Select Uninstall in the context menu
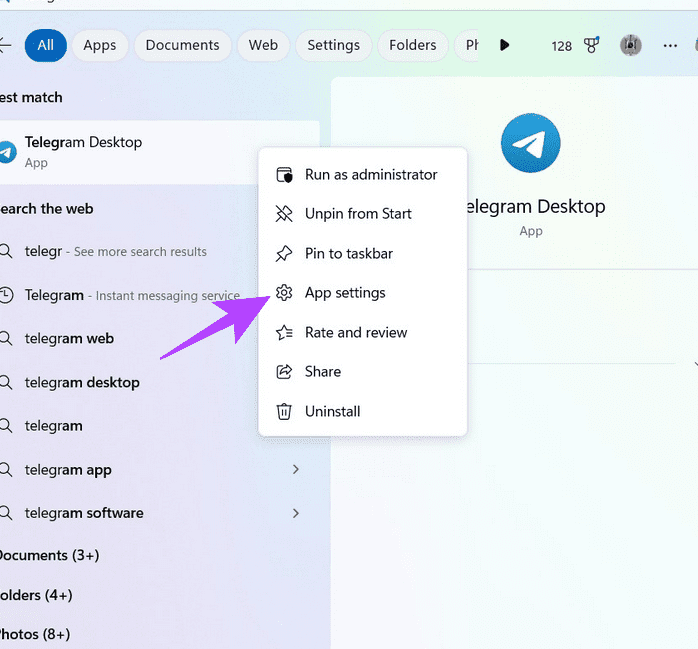 363,411
